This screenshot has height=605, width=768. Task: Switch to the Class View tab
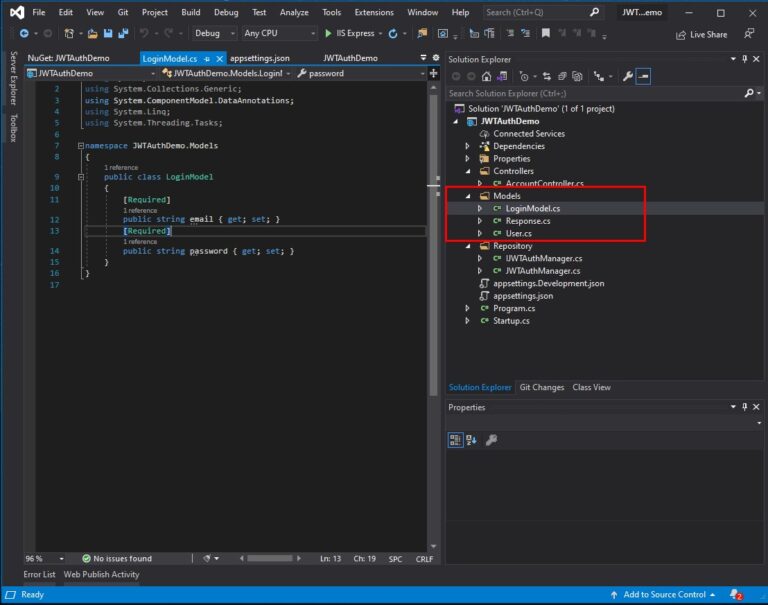coord(591,387)
